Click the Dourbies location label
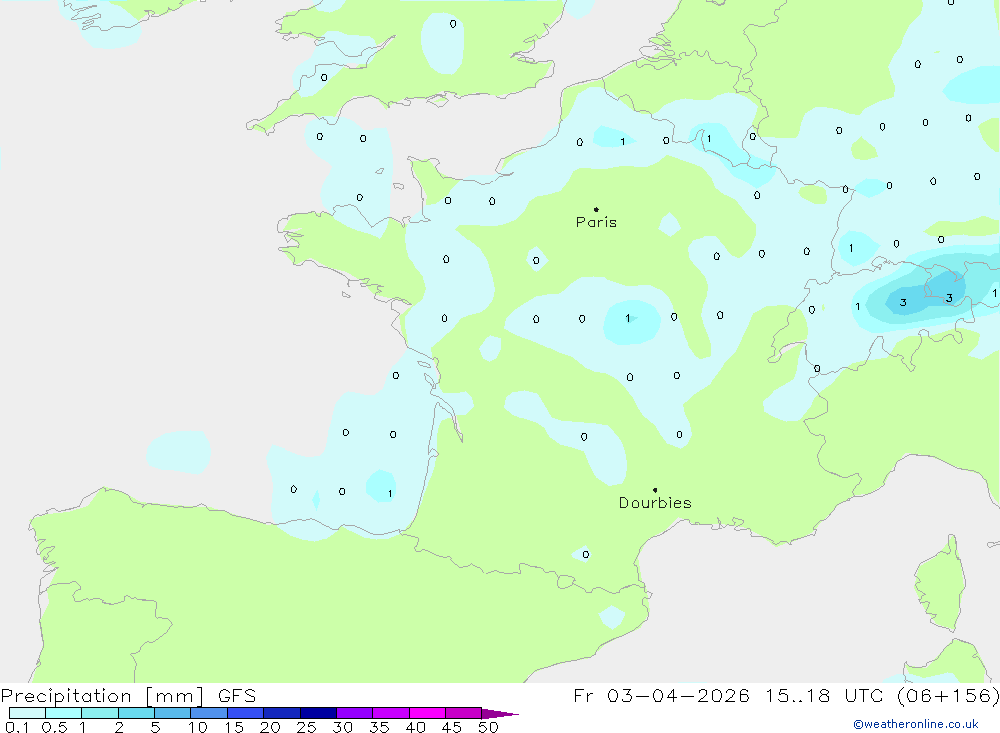 click(x=655, y=503)
